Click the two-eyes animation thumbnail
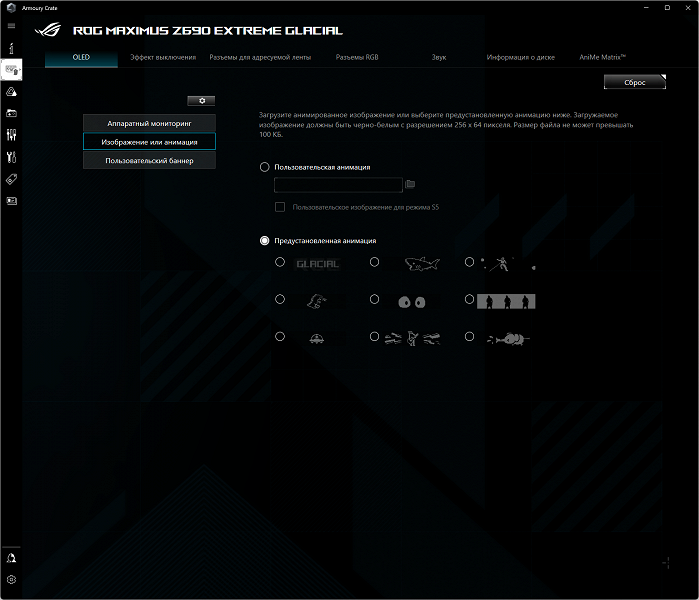699x600 pixels. (411, 302)
